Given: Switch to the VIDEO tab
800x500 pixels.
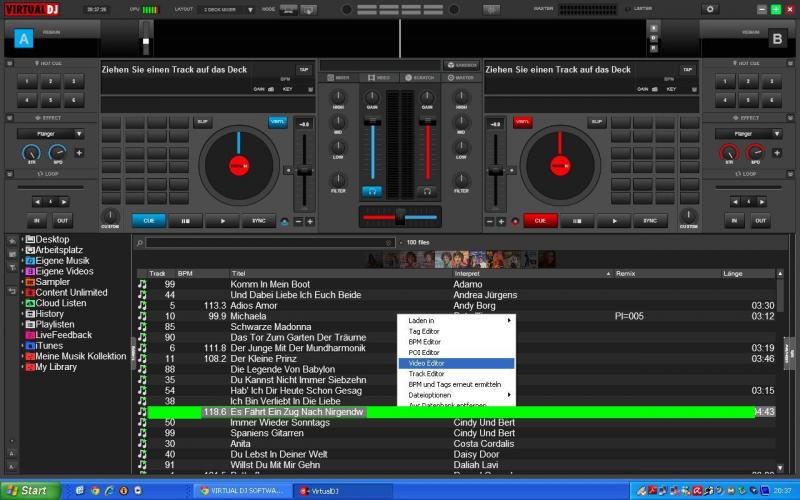Looking at the screenshot, I should coord(379,78).
